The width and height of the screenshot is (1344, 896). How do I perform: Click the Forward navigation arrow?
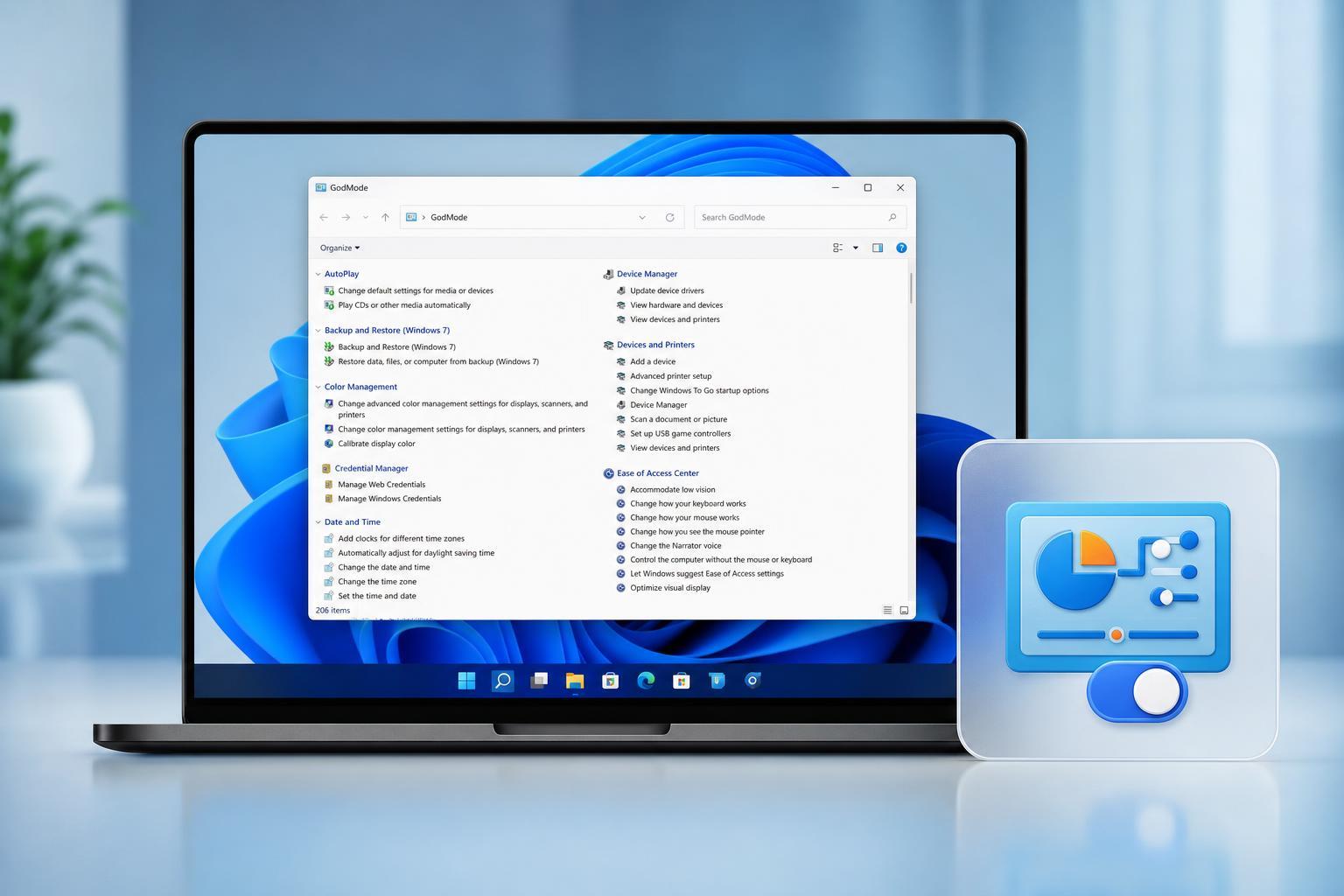click(x=346, y=217)
